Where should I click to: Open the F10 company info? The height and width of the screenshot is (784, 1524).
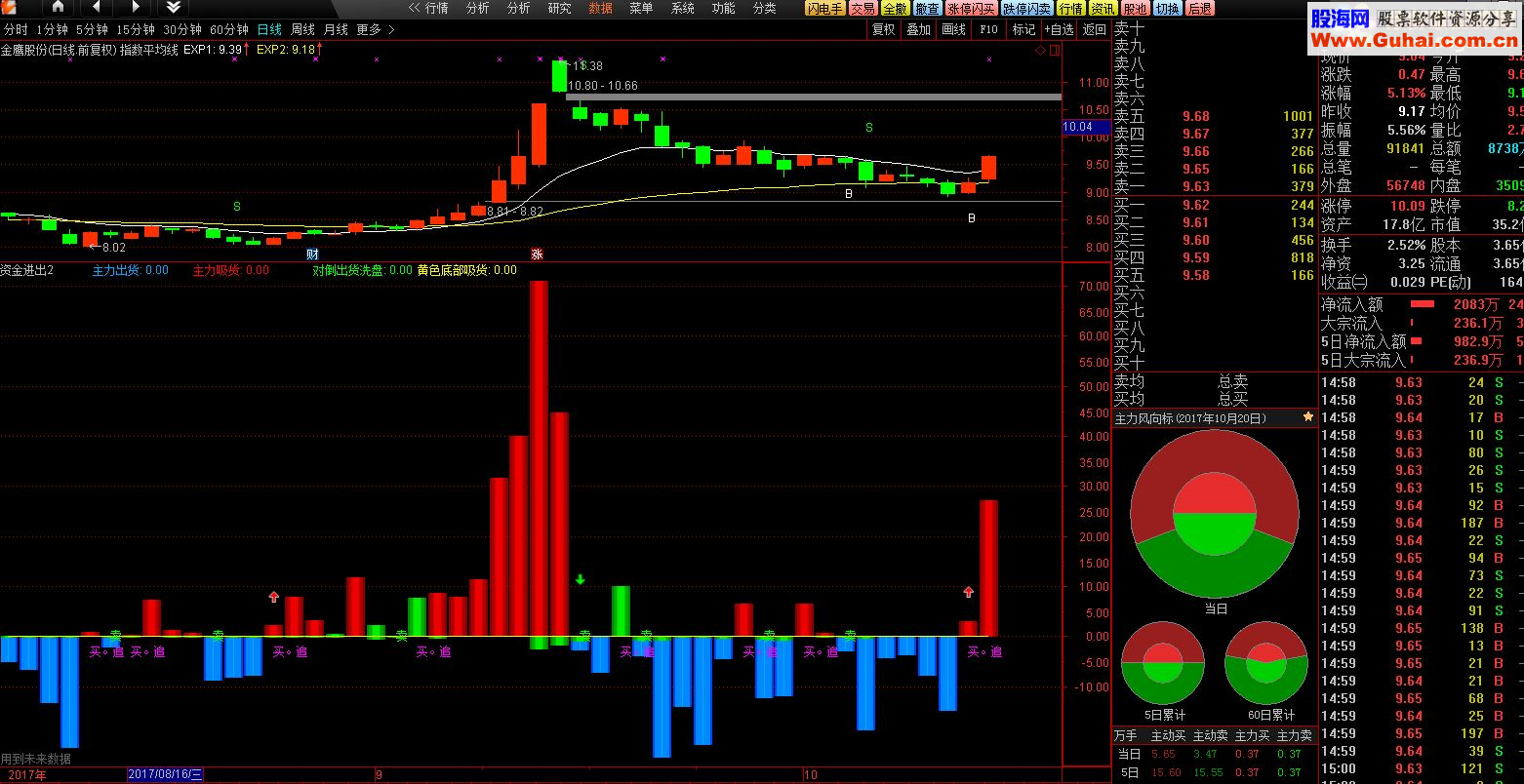[x=988, y=30]
